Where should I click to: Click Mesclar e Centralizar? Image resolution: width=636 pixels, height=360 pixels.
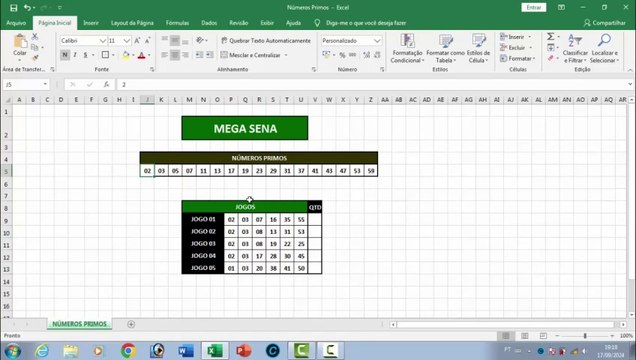tap(251, 55)
